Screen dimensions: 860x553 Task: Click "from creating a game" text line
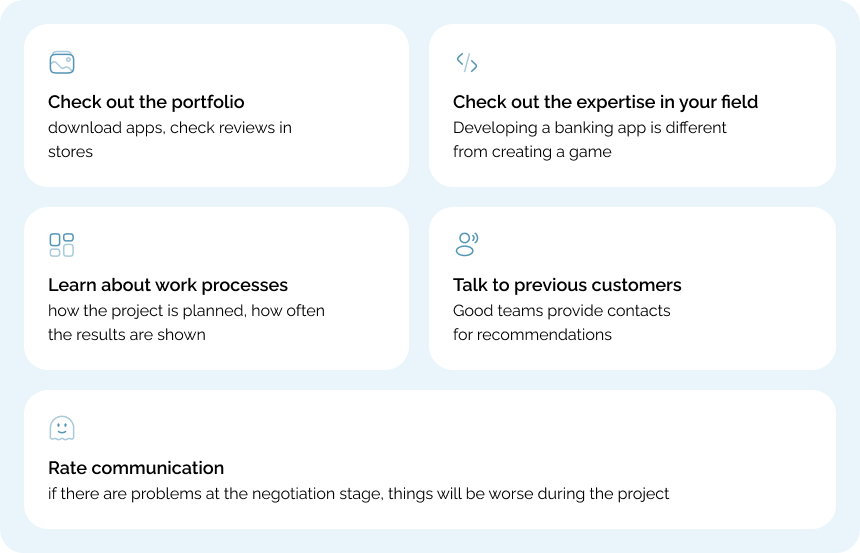coord(532,152)
